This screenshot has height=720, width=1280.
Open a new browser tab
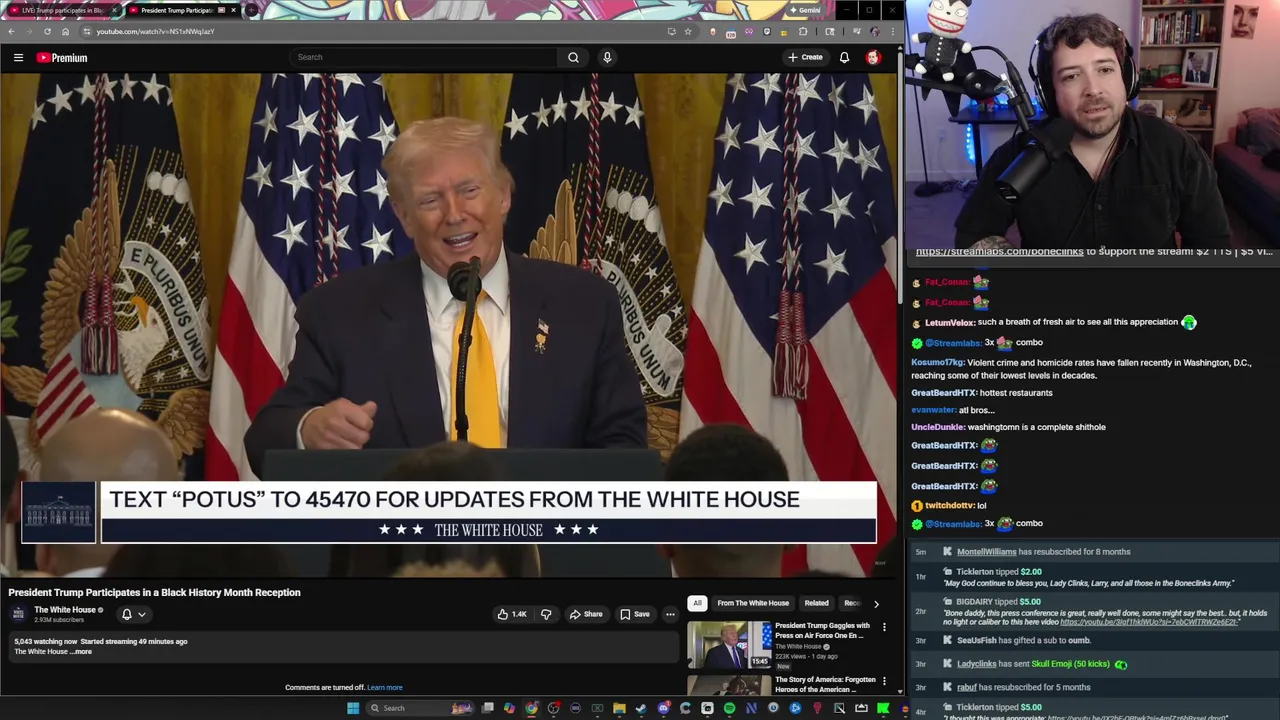(252, 10)
